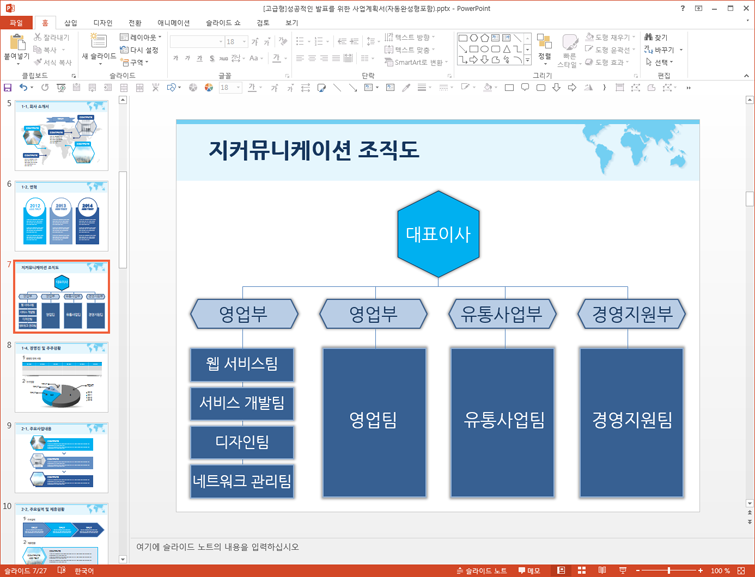Click Format Painter (서식 복사) button
Screen dimensions: 755x577
point(53,62)
